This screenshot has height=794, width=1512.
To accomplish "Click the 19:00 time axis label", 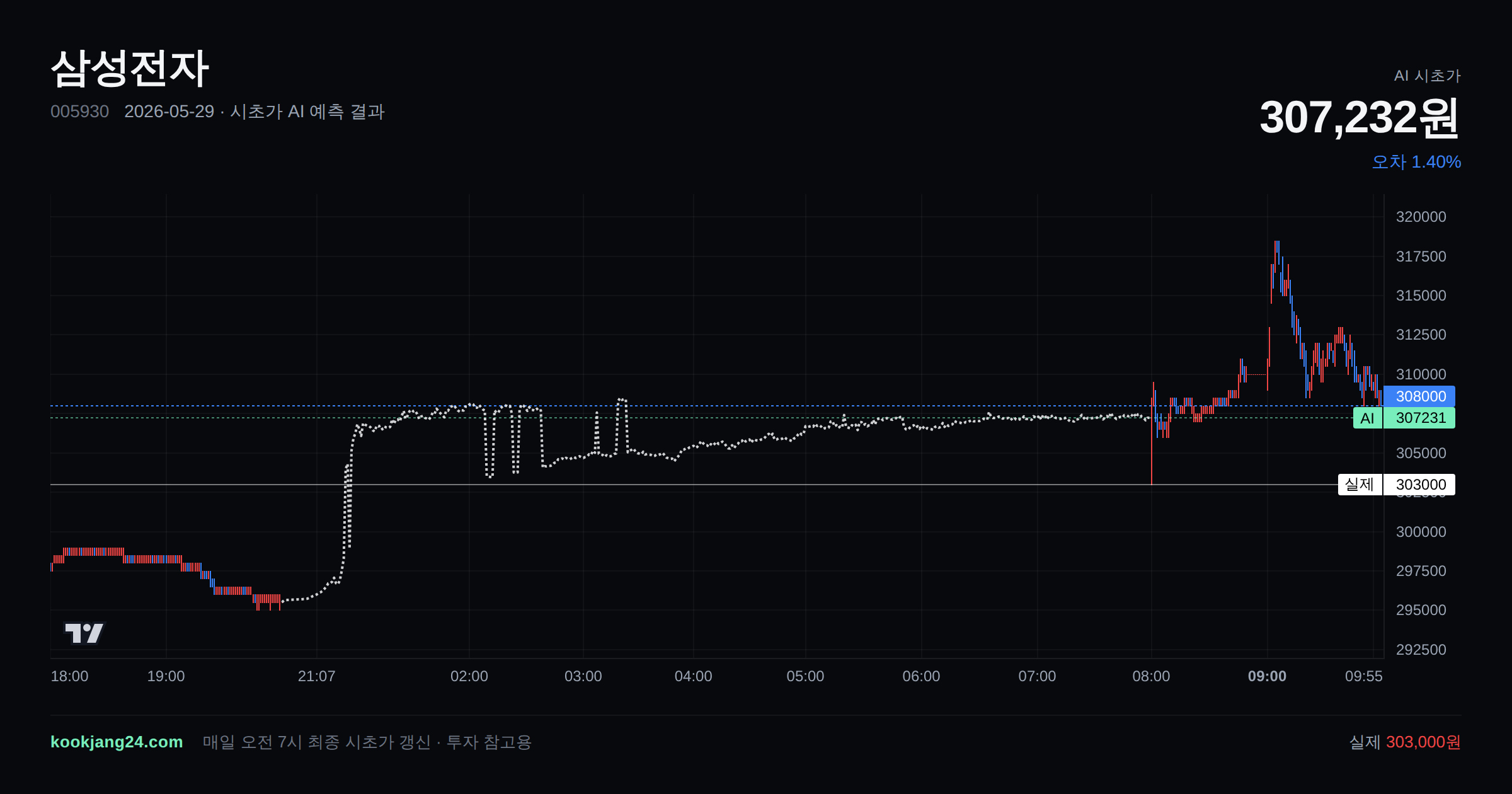I will pyautogui.click(x=166, y=676).
